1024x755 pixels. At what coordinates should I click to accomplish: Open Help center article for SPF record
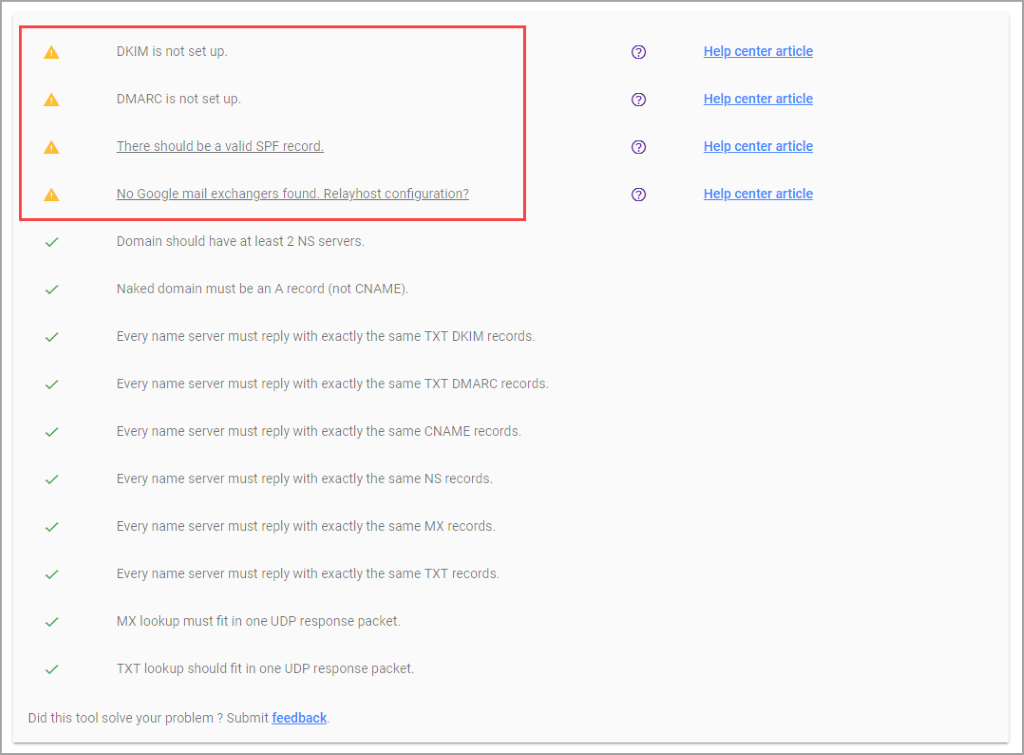pos(758,146)
